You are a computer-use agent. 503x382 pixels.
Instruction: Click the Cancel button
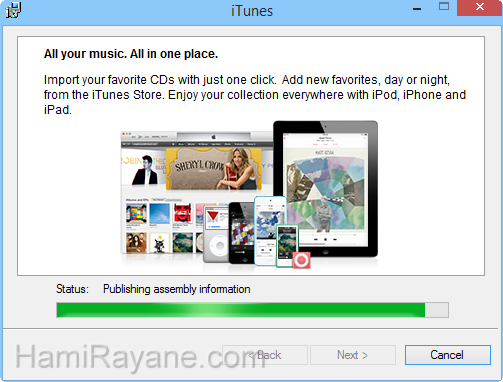tap(448, 355)
